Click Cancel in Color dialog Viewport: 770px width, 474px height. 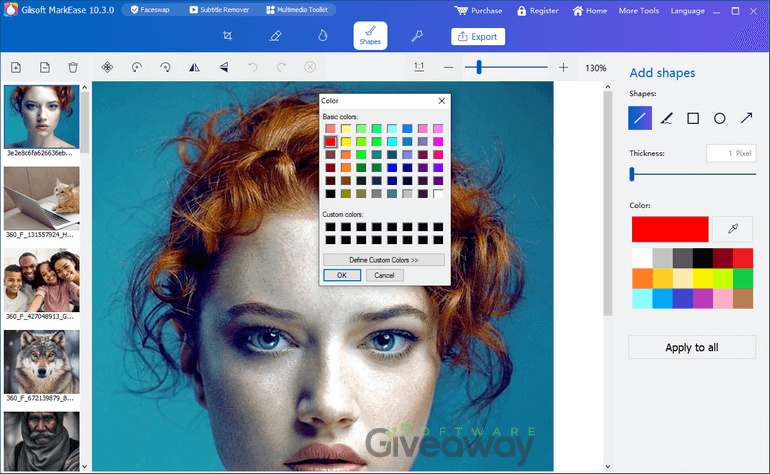tap(384, 275)
